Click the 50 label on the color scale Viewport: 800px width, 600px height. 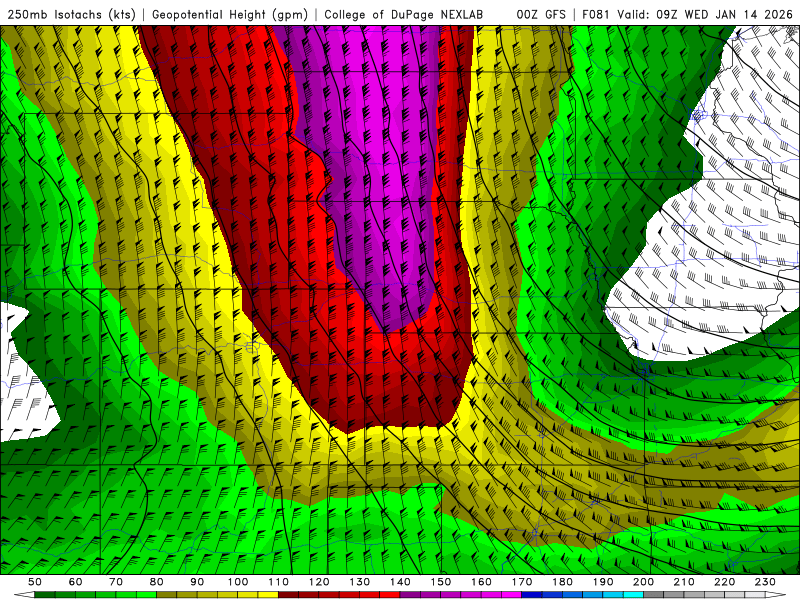pos(35,582)
